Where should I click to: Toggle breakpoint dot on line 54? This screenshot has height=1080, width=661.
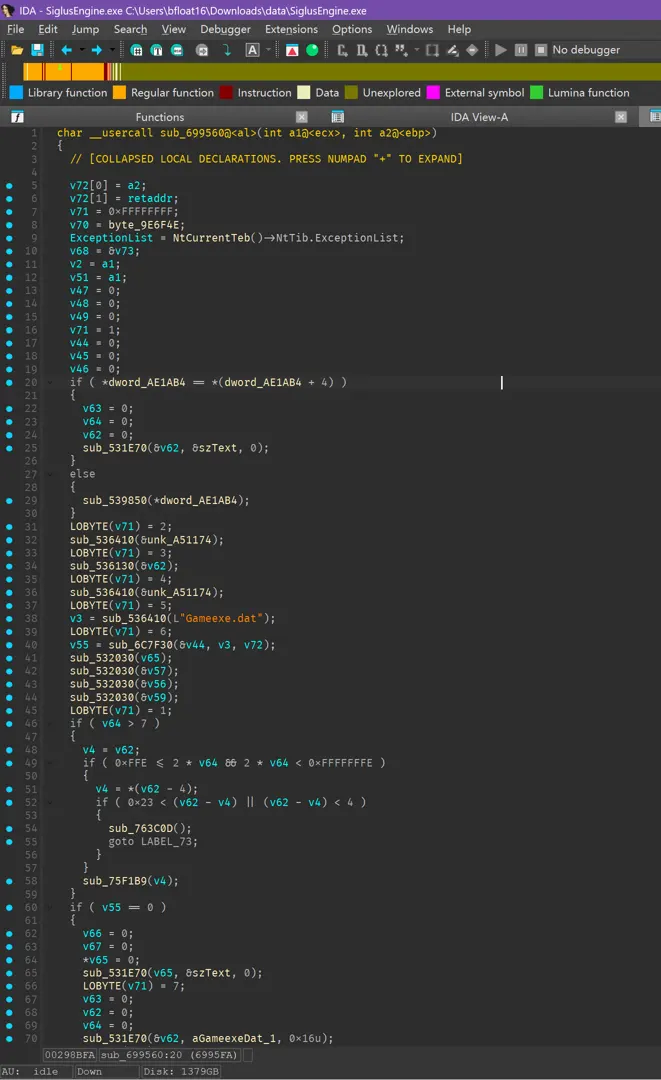tap(9, 829)
